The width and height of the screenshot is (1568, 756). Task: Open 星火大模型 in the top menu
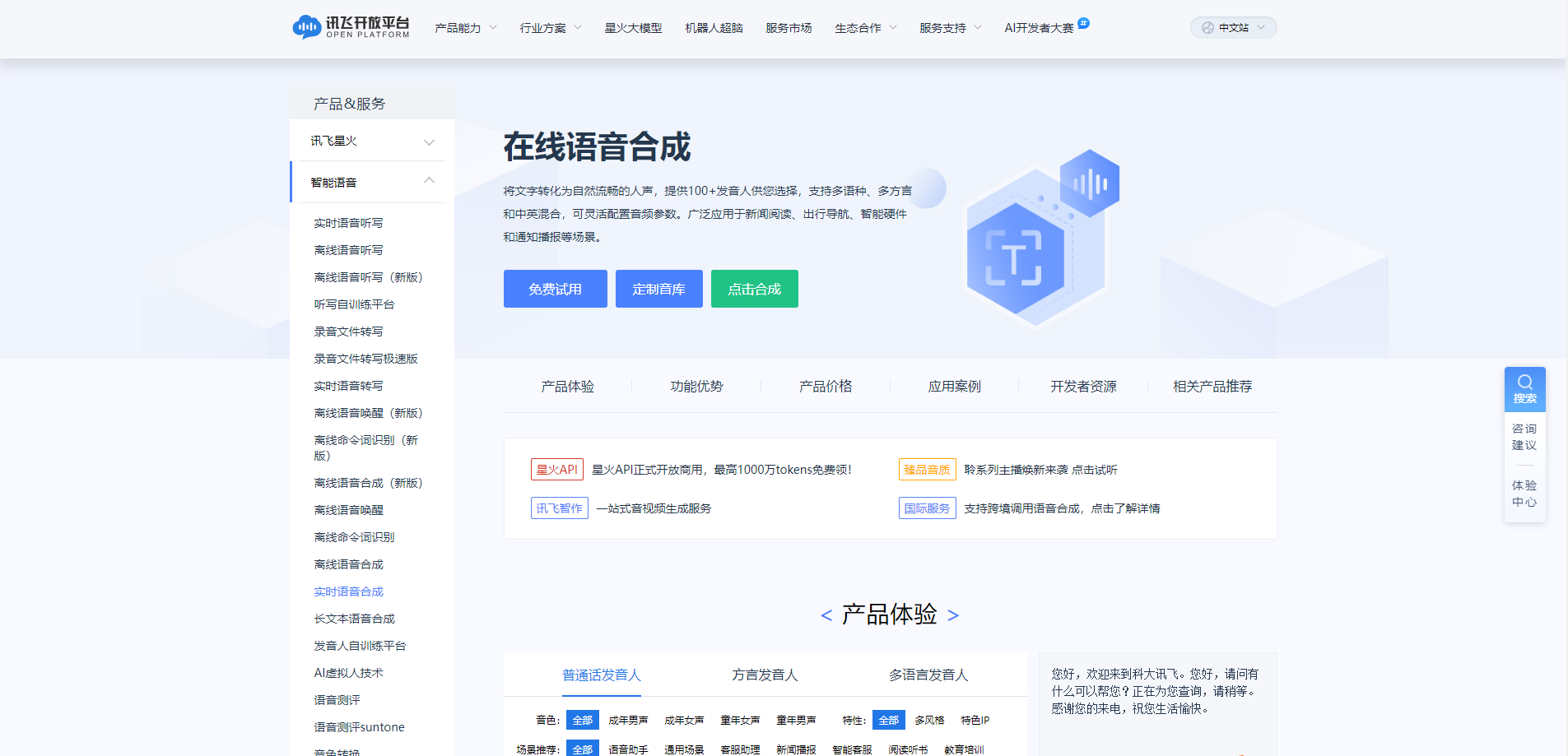[633, 28]
